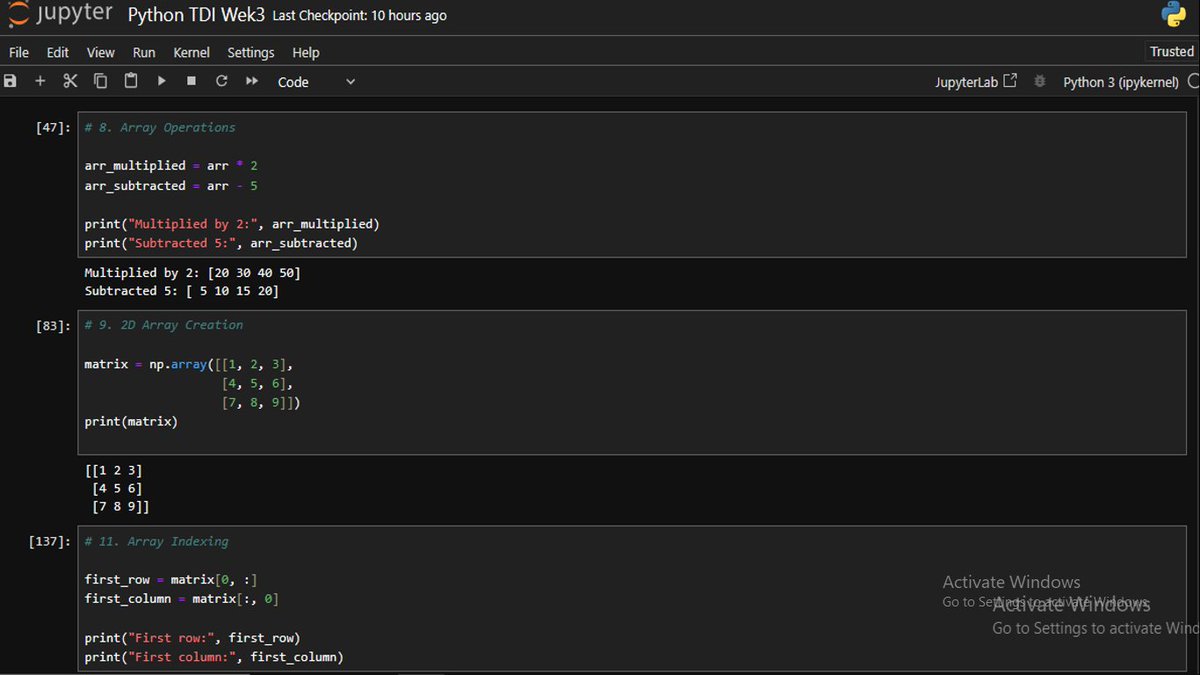The image size is (1200, 675).
Task: Open the Edit menu
Action: pos(58,52)
